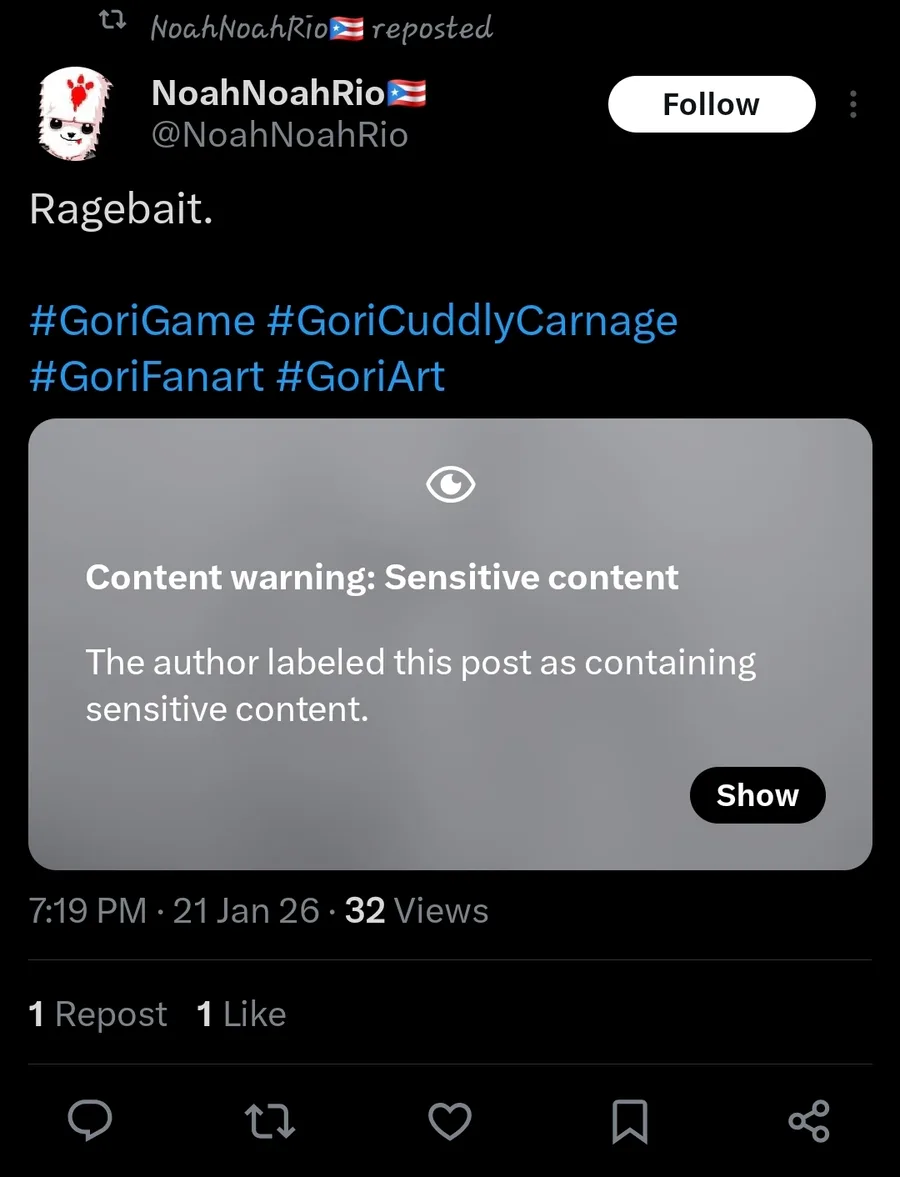Screen dimensions: 900x1177
Task: Repost this post using the bottom repost icon
Action: 270,1120
